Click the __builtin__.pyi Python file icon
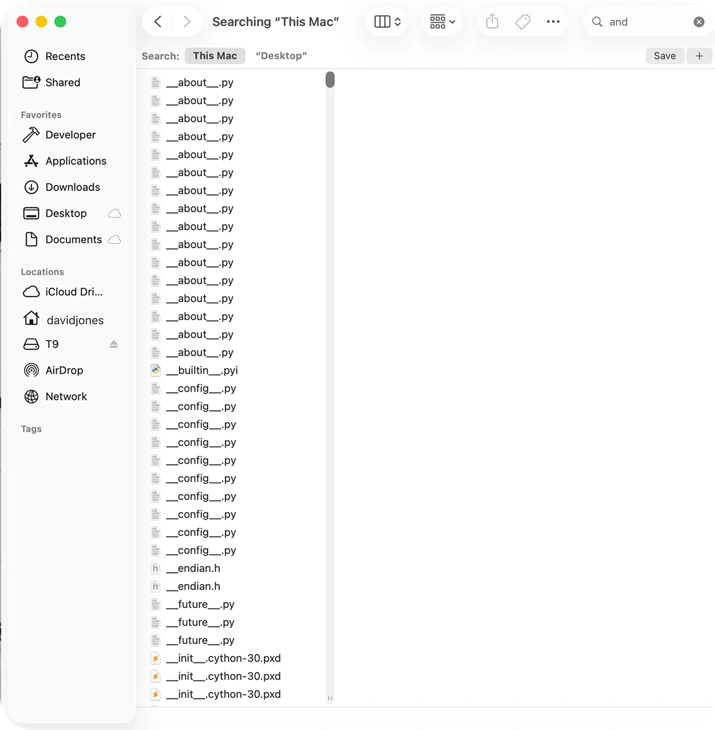The width and height of the screenshot is (715, 730). pos(155,370)
